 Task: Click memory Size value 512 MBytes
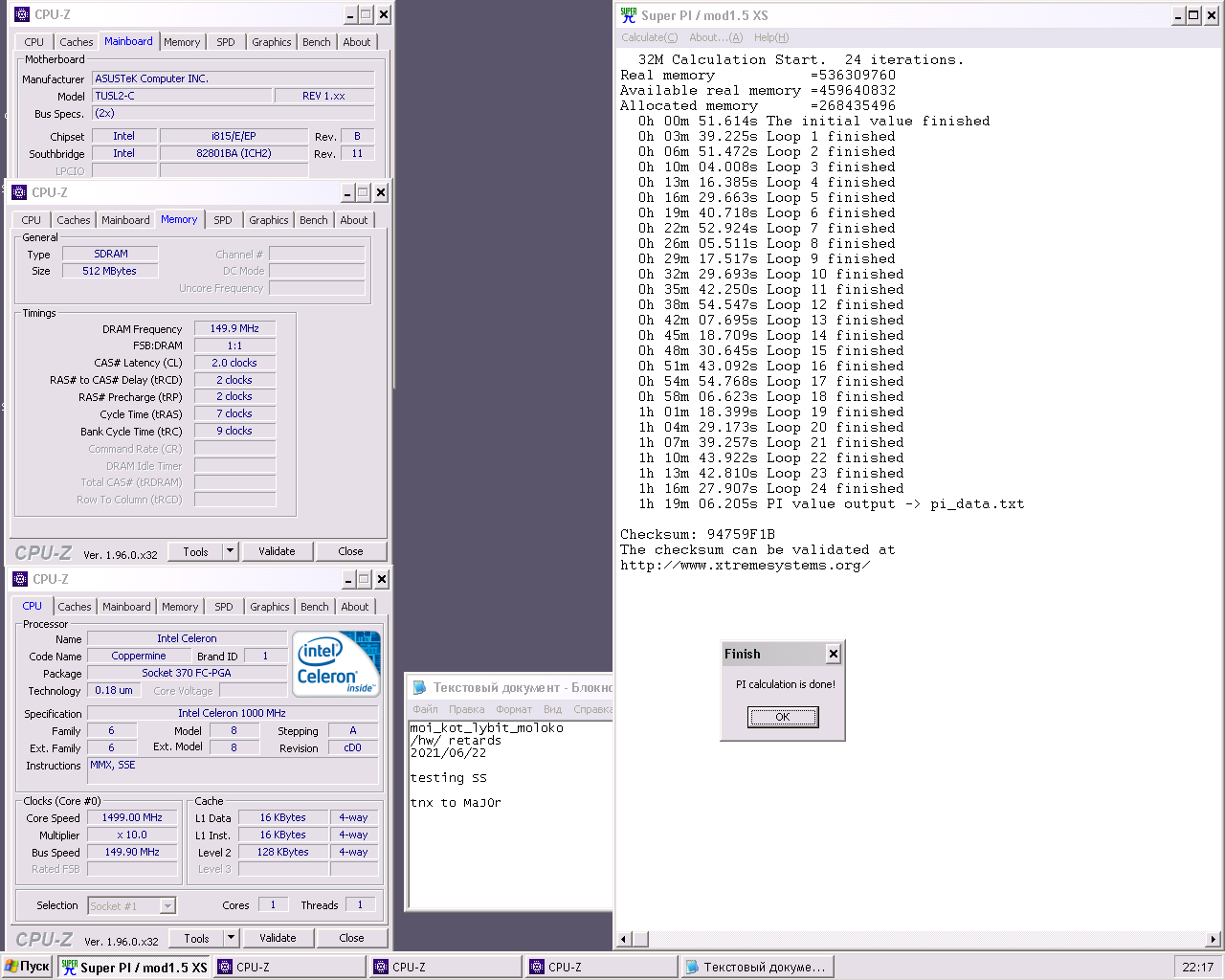pos(110,271)
